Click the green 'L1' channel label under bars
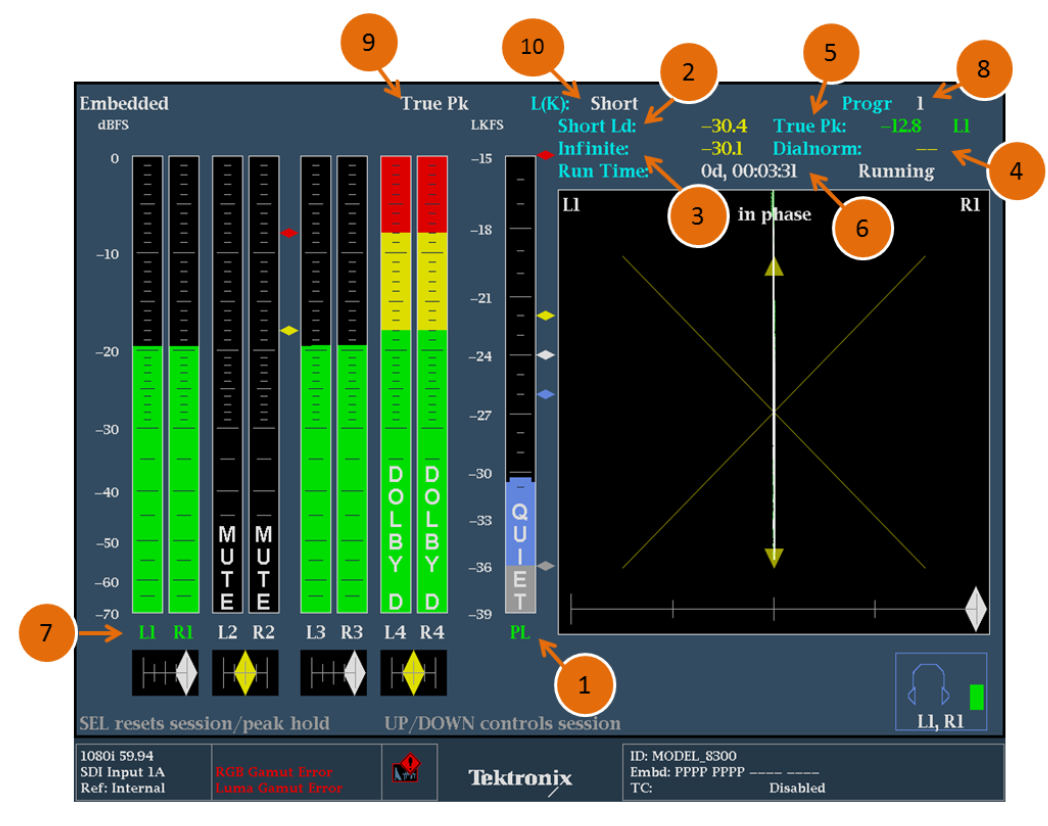1048x826 pixels. (x=147, y=632)
